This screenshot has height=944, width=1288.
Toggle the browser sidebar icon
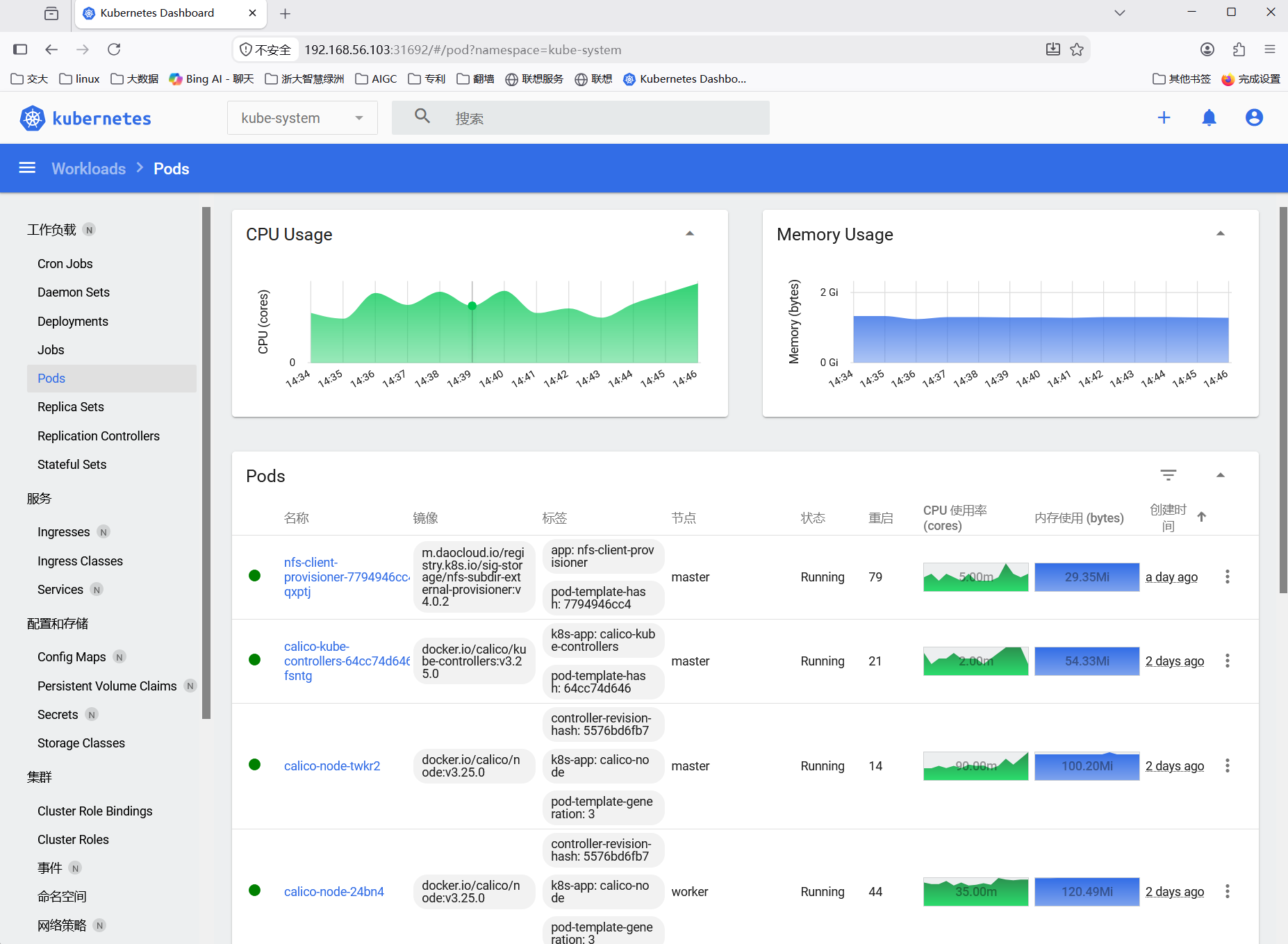tap(20, 49)
